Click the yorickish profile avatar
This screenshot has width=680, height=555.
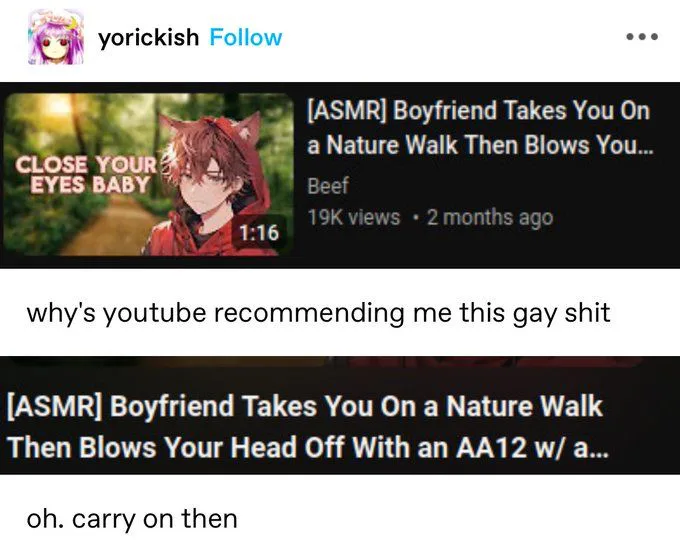(56, 37)
